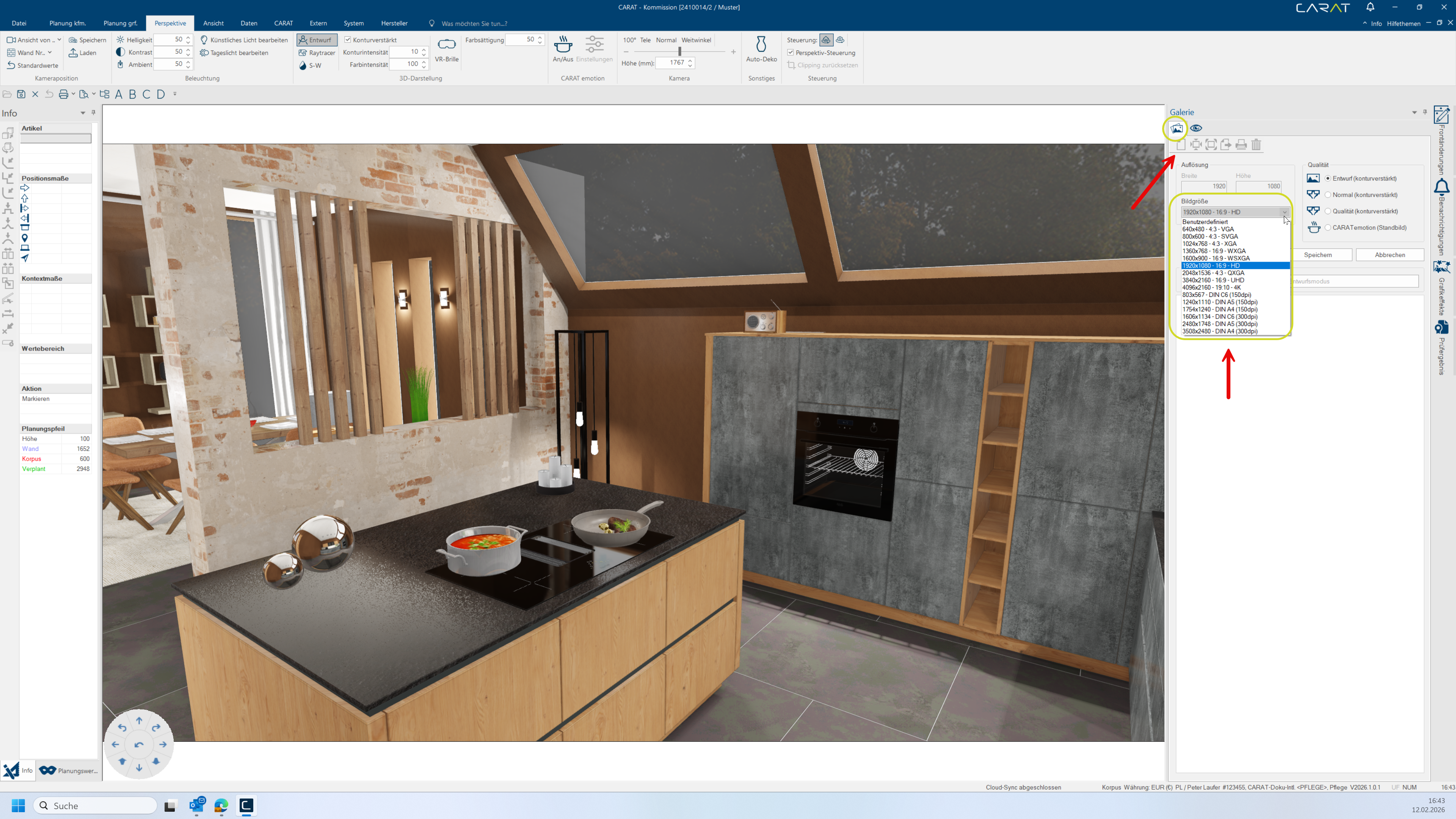The height and width of the screenshot is (819, 1456).
Task: Open Künstliches Licht bearbeiten
Action: point(244,40)
